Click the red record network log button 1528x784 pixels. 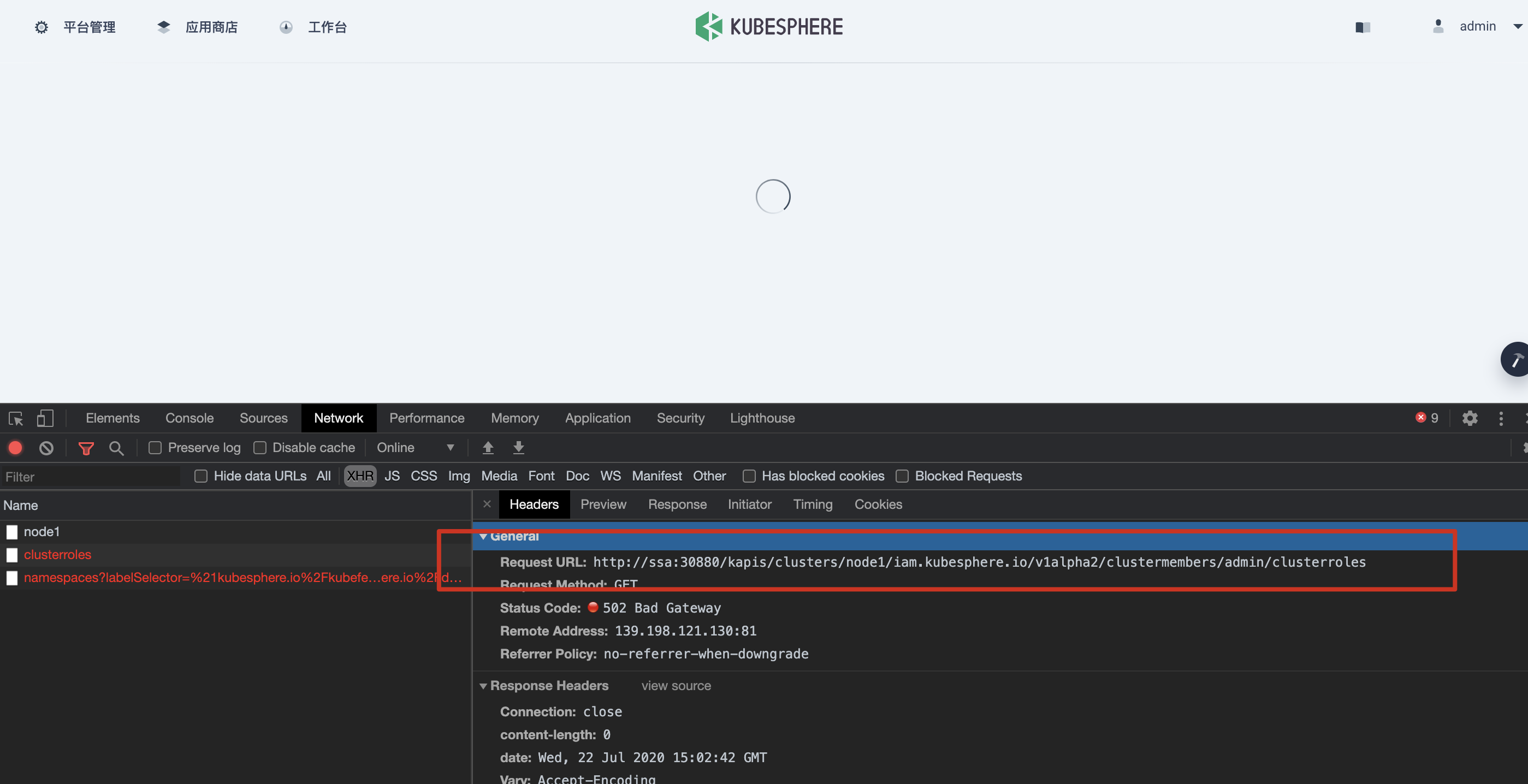(x=14, y=448)
